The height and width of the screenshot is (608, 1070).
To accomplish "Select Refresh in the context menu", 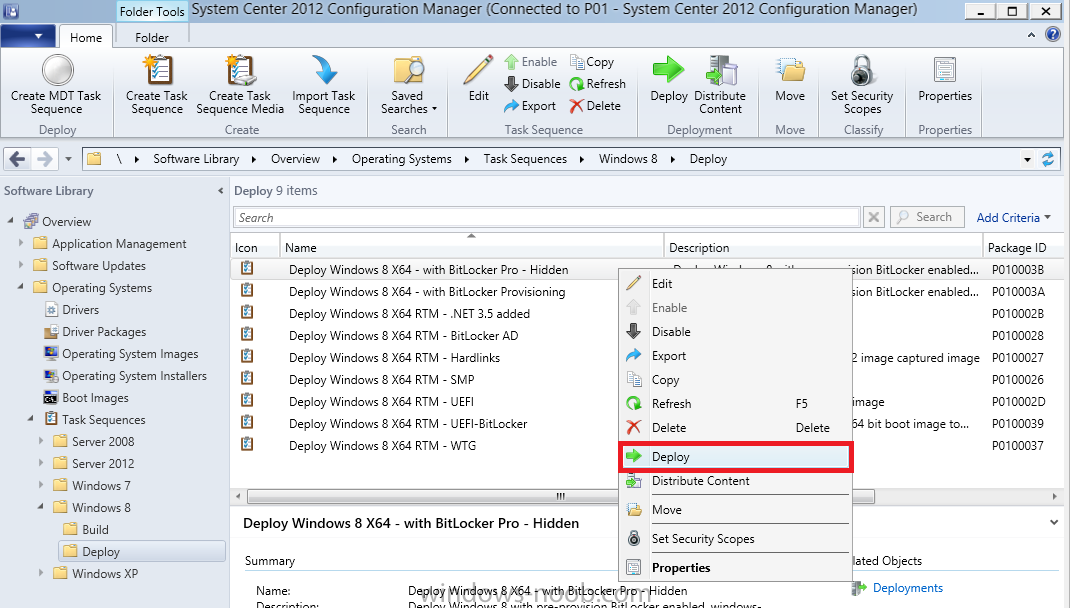I will 736,404.
